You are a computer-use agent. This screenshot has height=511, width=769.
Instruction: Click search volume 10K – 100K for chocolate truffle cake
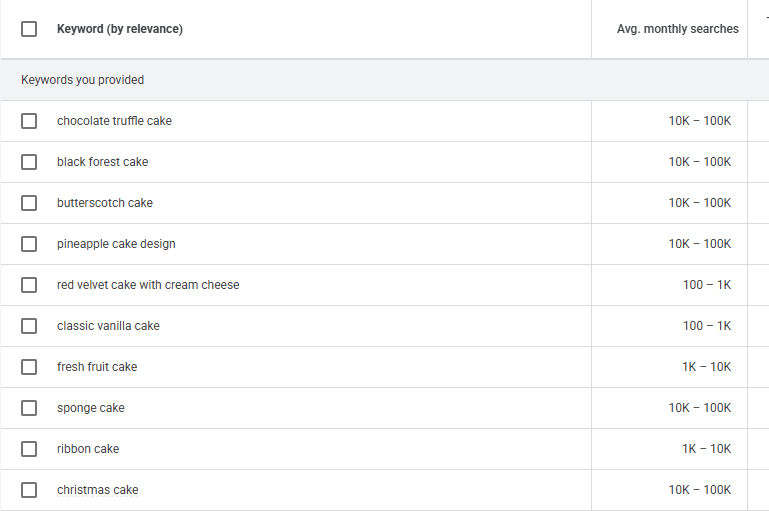(700, 121)
